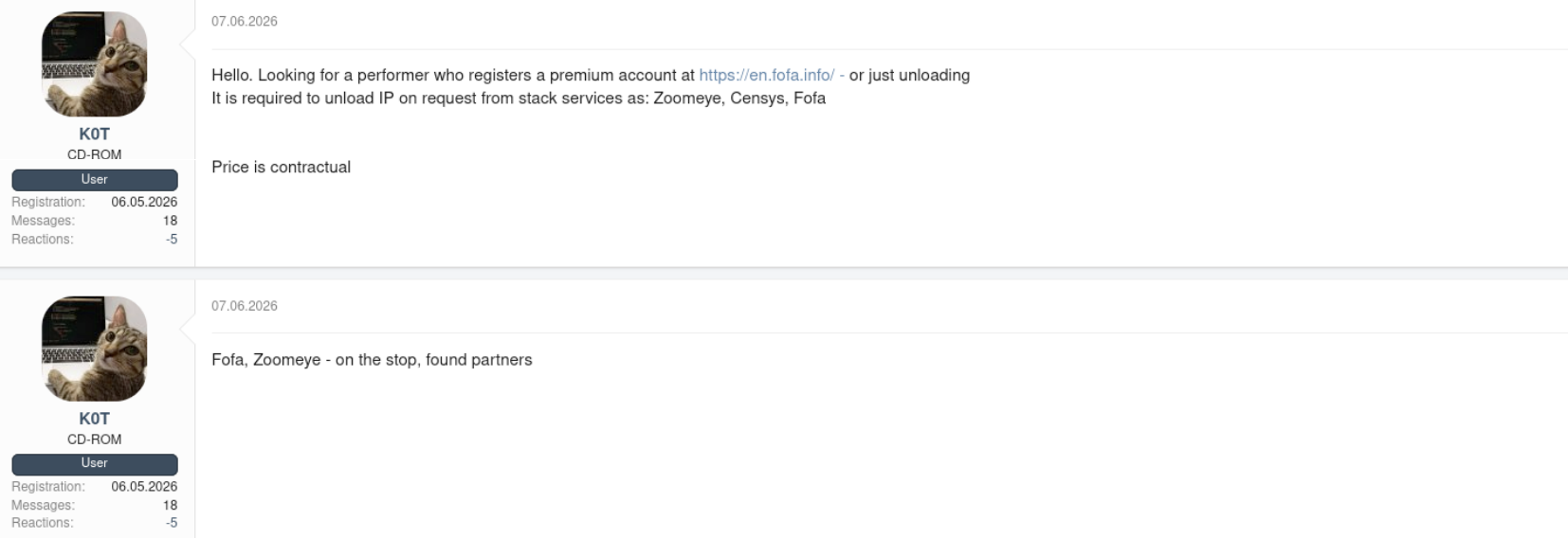Click second post date 07.06.2026
The width and height of the screenshot is (1568, 538).
[x=245, y=306]
